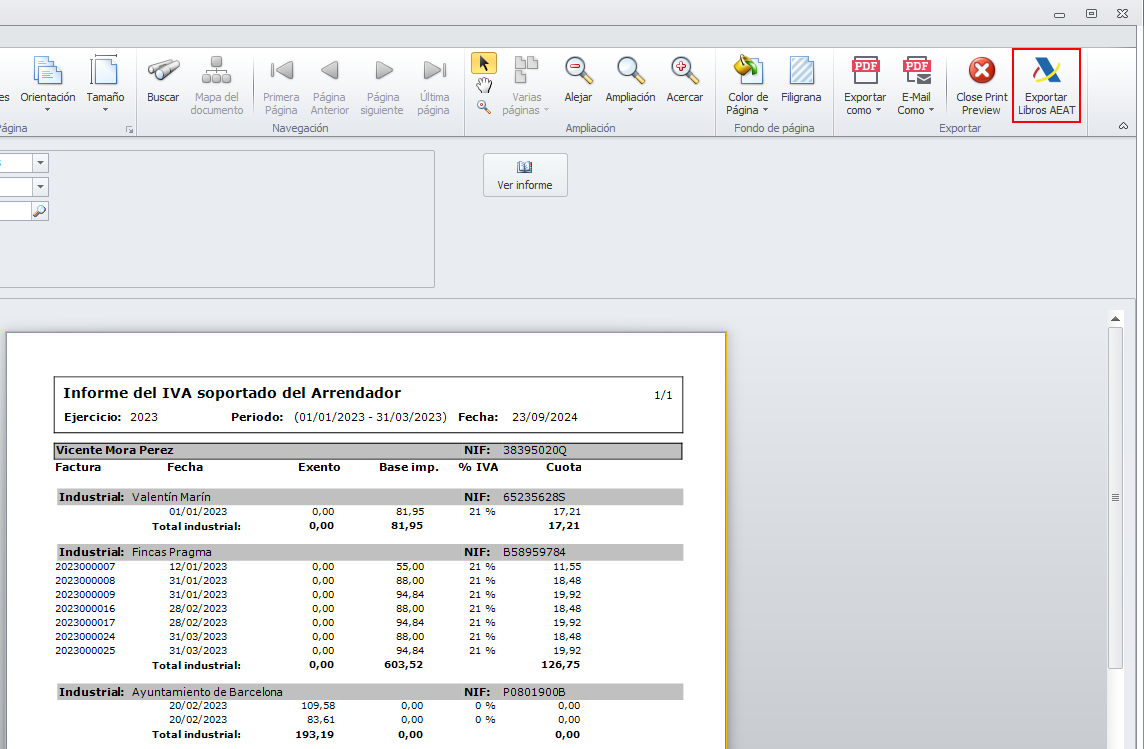This screenshot has height=749, width=1144.
Task: Collapse the ribbon with the chevron
Action: tap(1123, 127)
